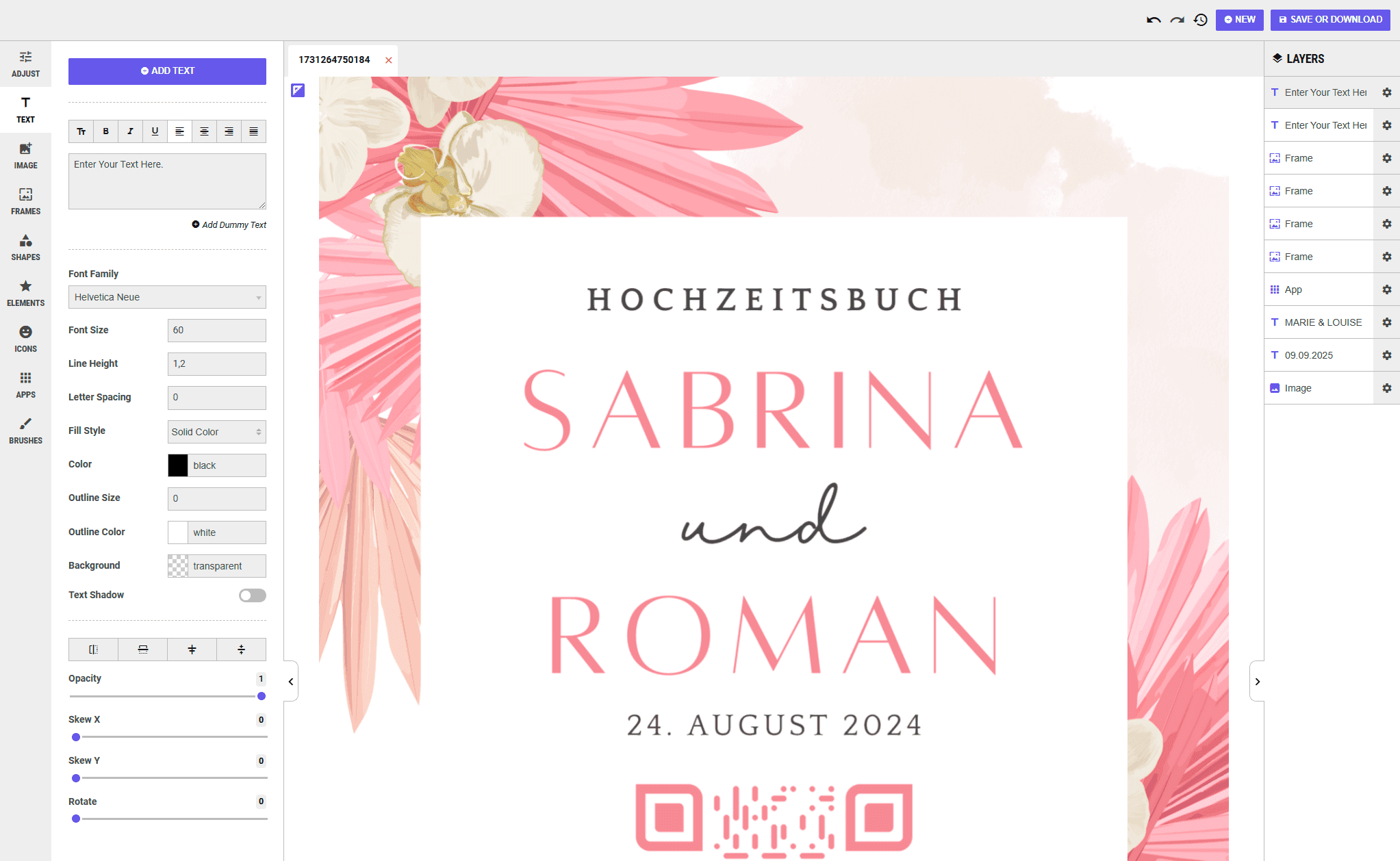Select the BRUSHES tool

click(x=25, y=430)
